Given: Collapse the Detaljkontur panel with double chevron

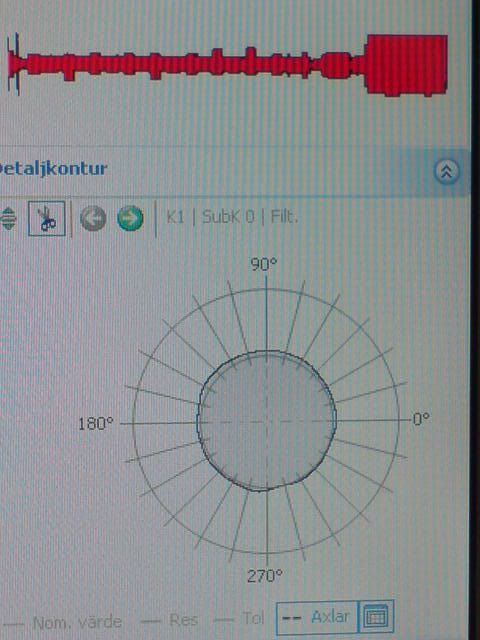Looking at the screenshot, I should click(x=446, y=172).
